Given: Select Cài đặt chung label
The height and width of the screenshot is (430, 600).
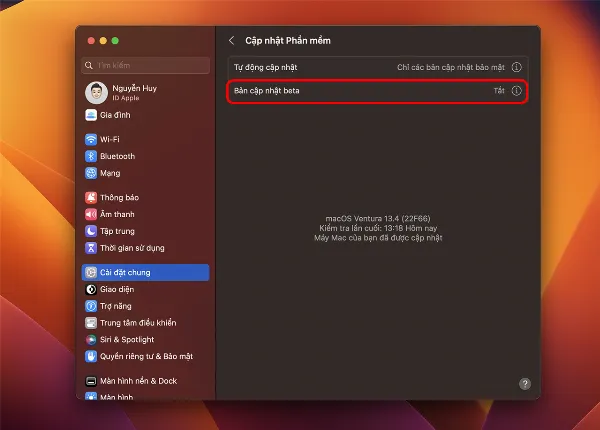Looking at the screenshot, I should tap(125, 272).
